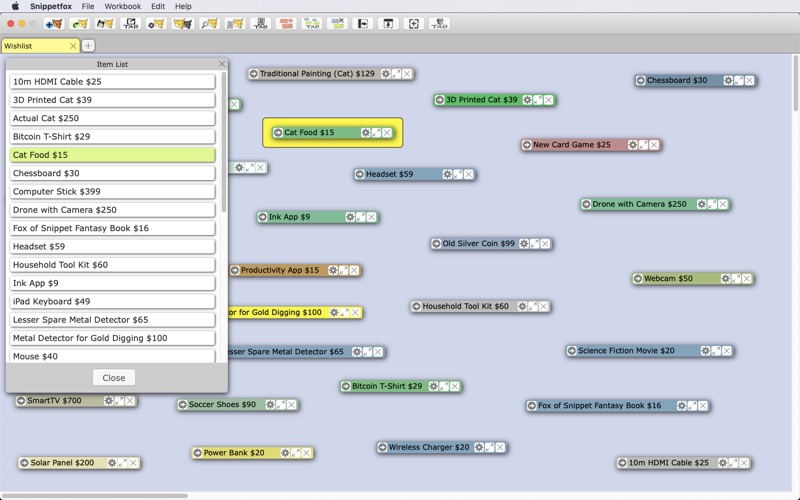
Task: Click gear icon on Webcam $50 snippet
Action: [726, 279]
